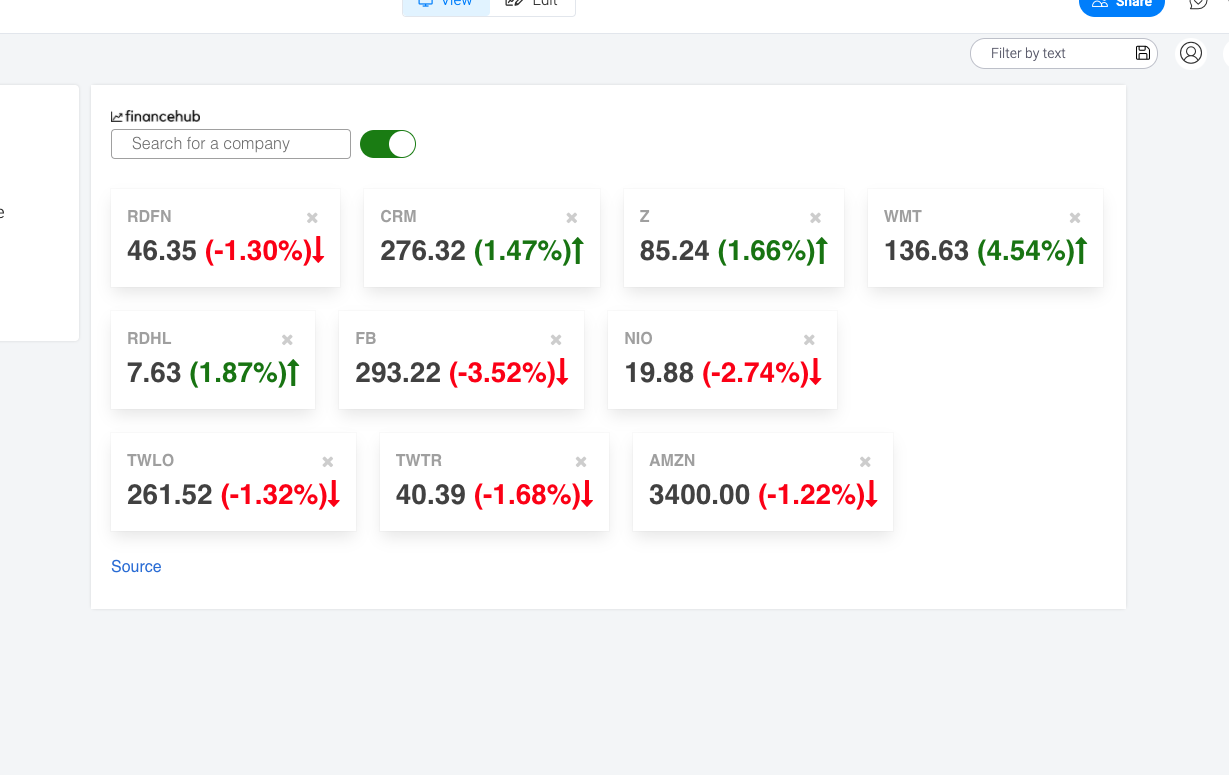
Task: Click the Share button
Action: (x=1122, y=6)
